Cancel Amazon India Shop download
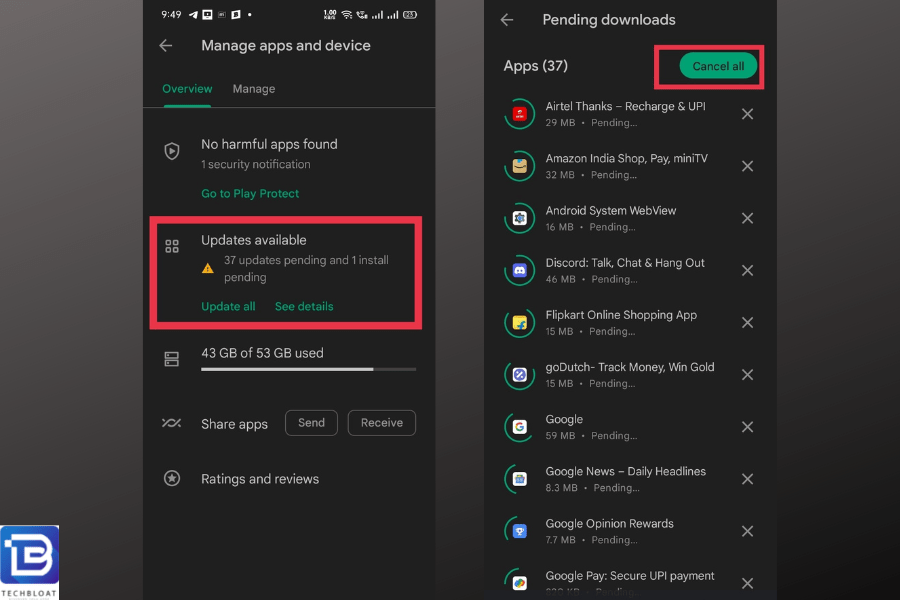This screenshot has width=900, height=600. click(x=747, y=166)
